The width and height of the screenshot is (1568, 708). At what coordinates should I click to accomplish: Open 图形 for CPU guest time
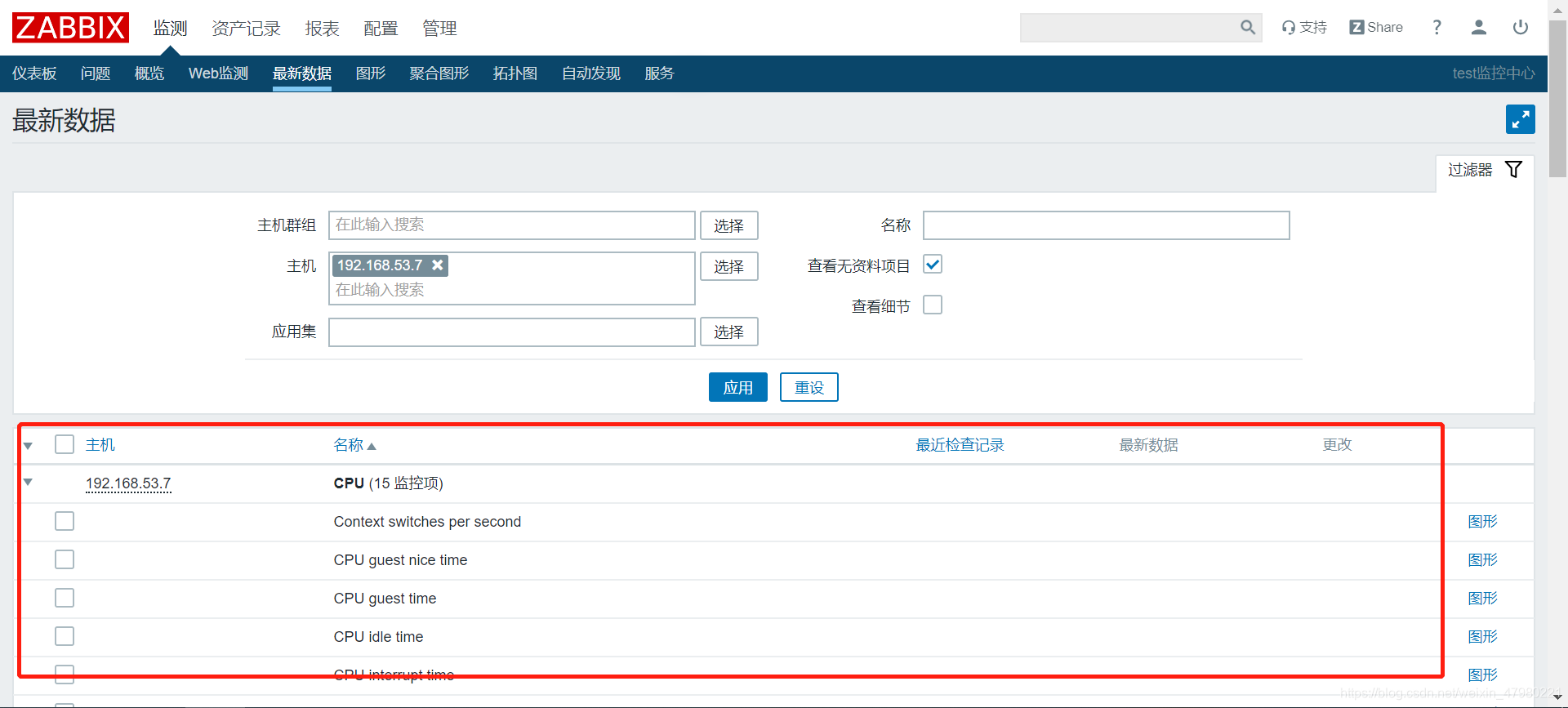(1482, 598)
